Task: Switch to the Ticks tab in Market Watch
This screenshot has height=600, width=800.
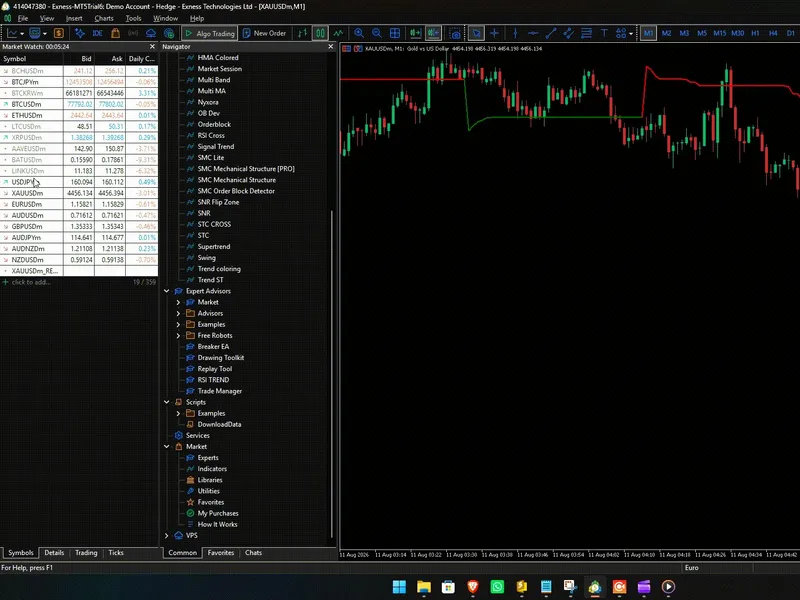Action: coord(116,553)
